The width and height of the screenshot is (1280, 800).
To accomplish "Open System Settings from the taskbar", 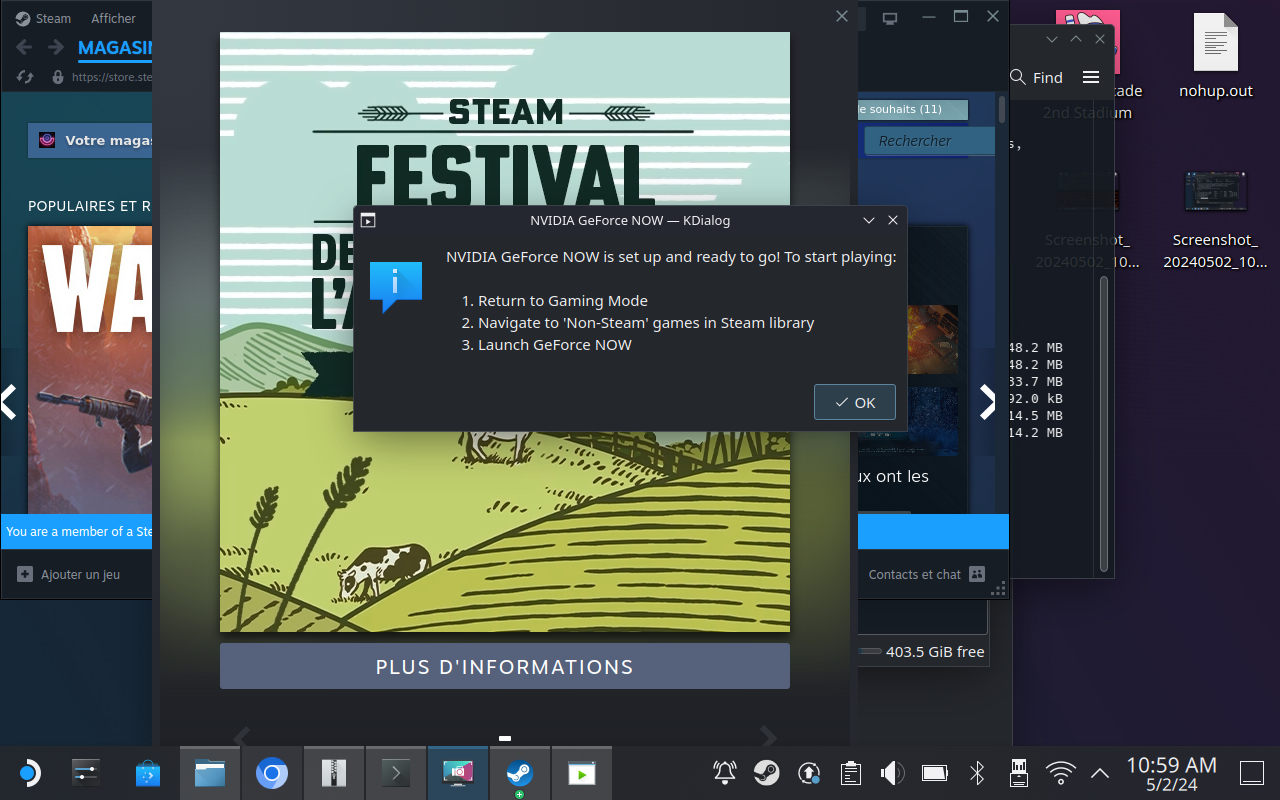I will pyautogui.click(x=86, y=773).
